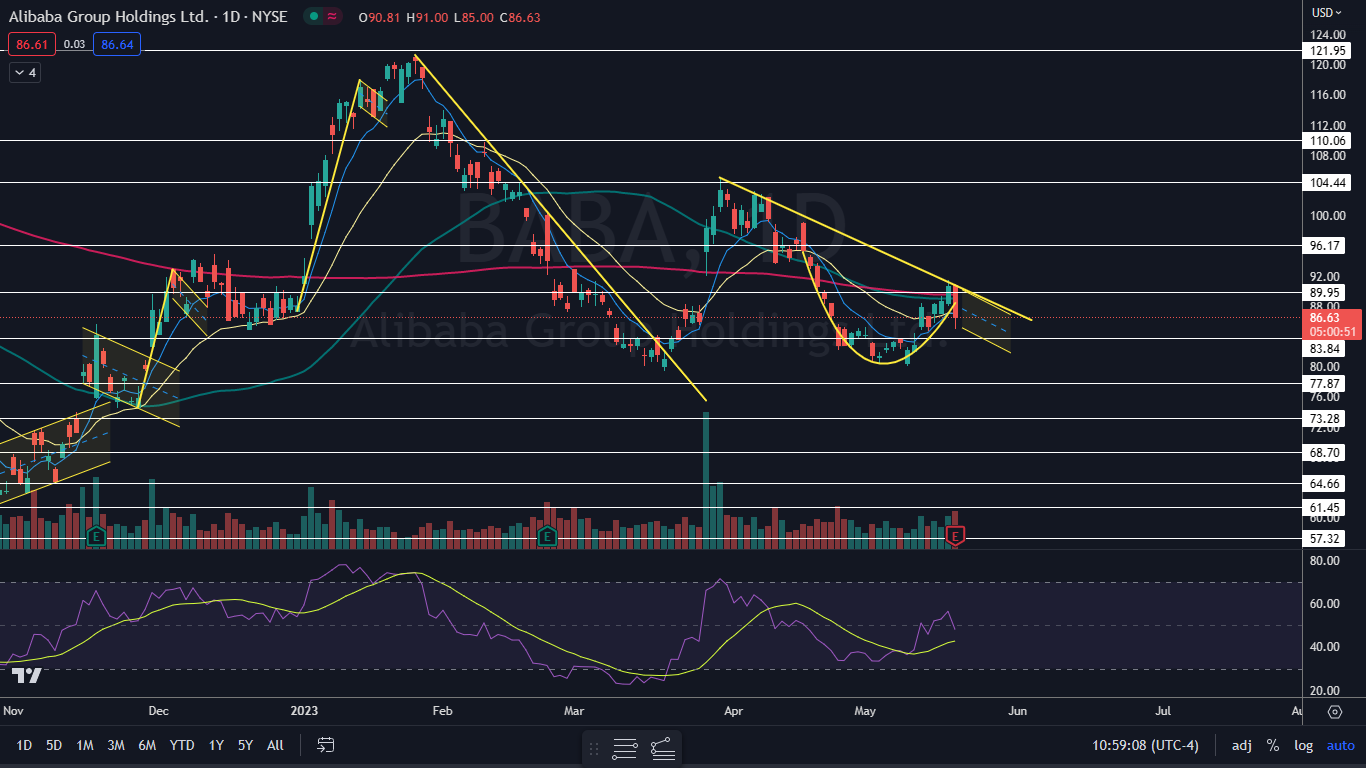Click the 57.32 horizontal line price label

[1324, 539]
